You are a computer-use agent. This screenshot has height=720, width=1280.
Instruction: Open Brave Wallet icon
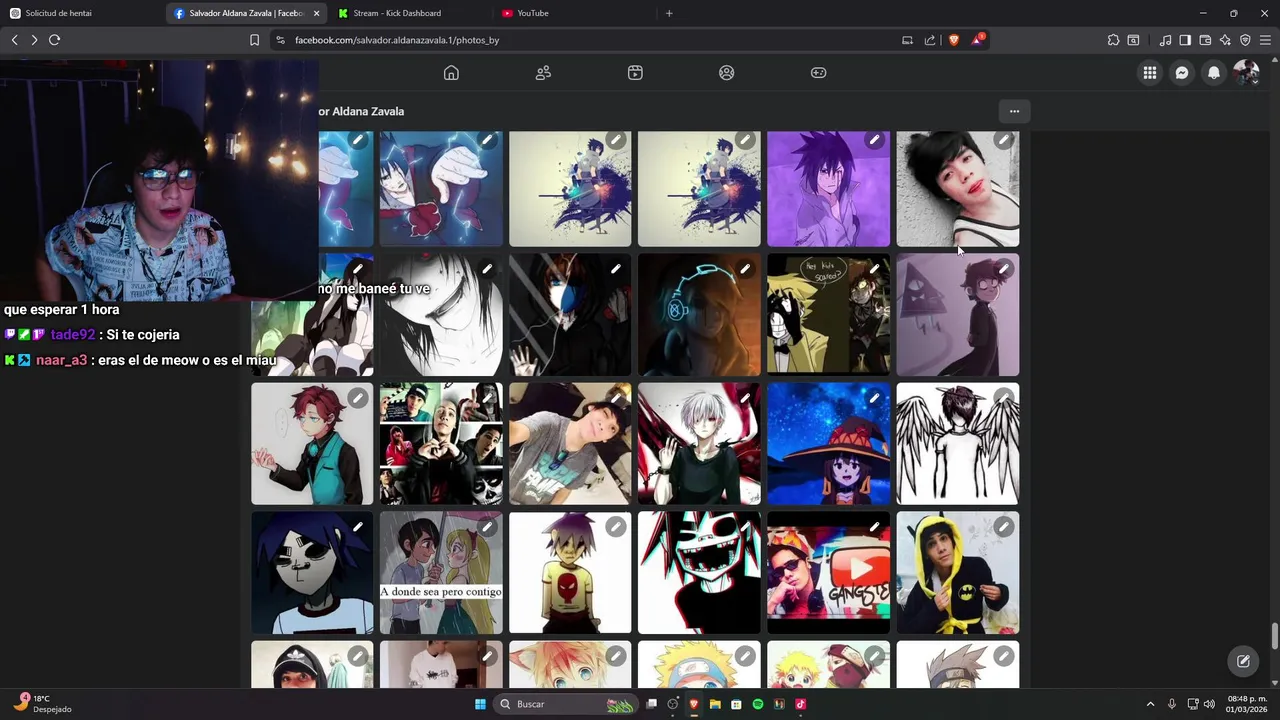coord(1205,40)
